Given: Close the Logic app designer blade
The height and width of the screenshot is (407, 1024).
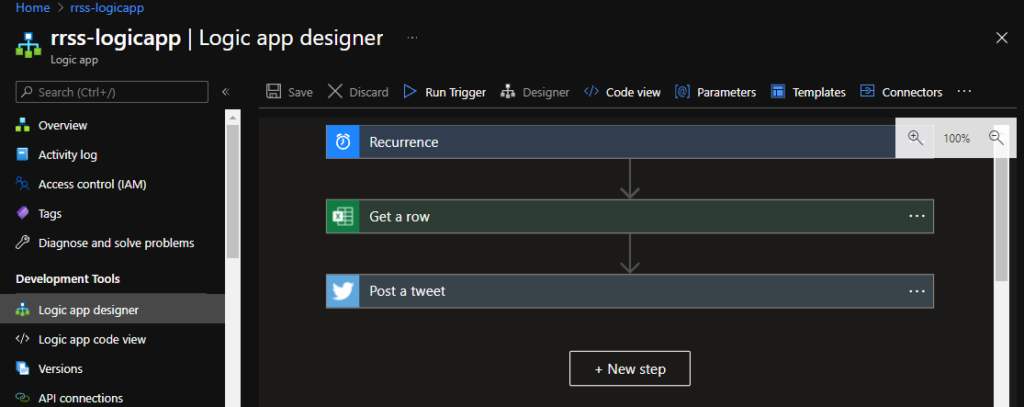Looking at the screenshot, I should tap(1001, 38).
